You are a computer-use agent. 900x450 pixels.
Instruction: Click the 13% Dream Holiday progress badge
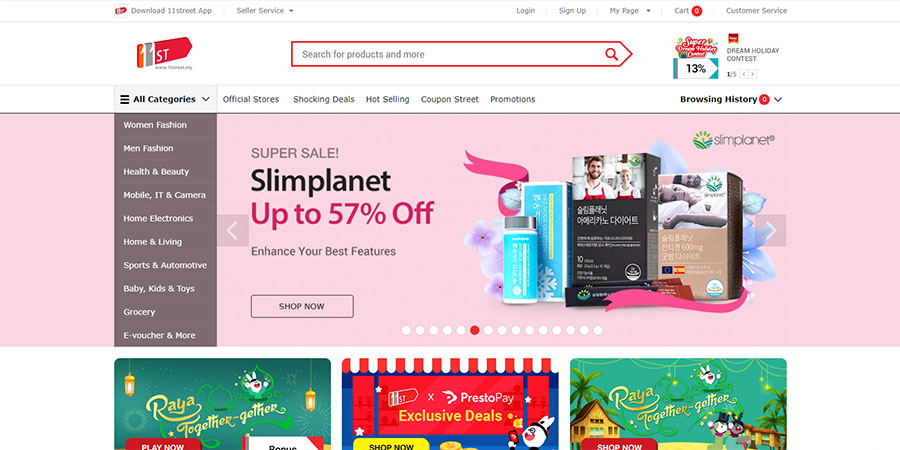click(696, 68)
